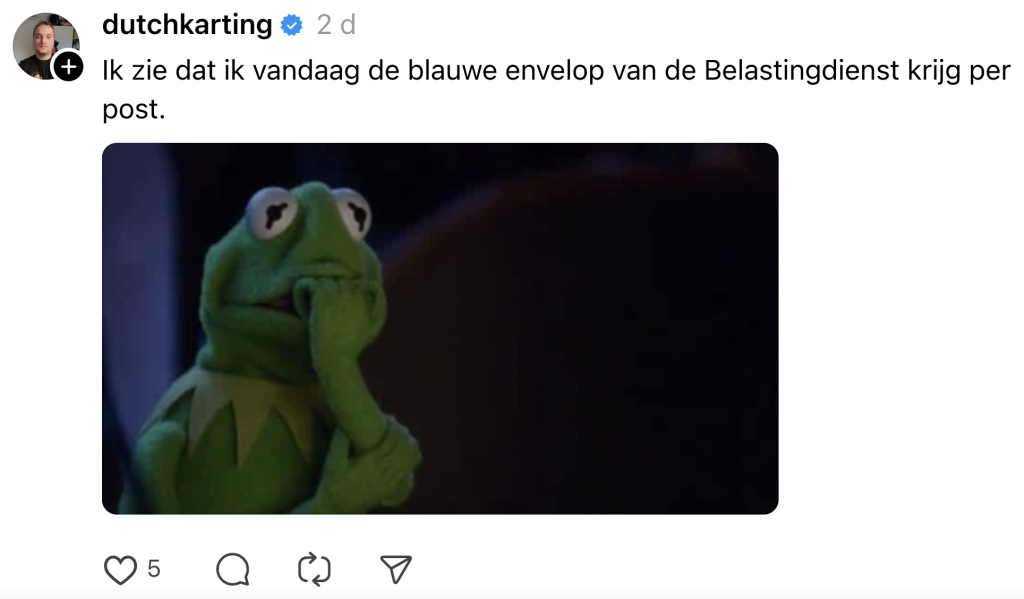Open the dutchkarting username link
Image resolution: width=1024 pixels, height=599 pixels.
187,25
